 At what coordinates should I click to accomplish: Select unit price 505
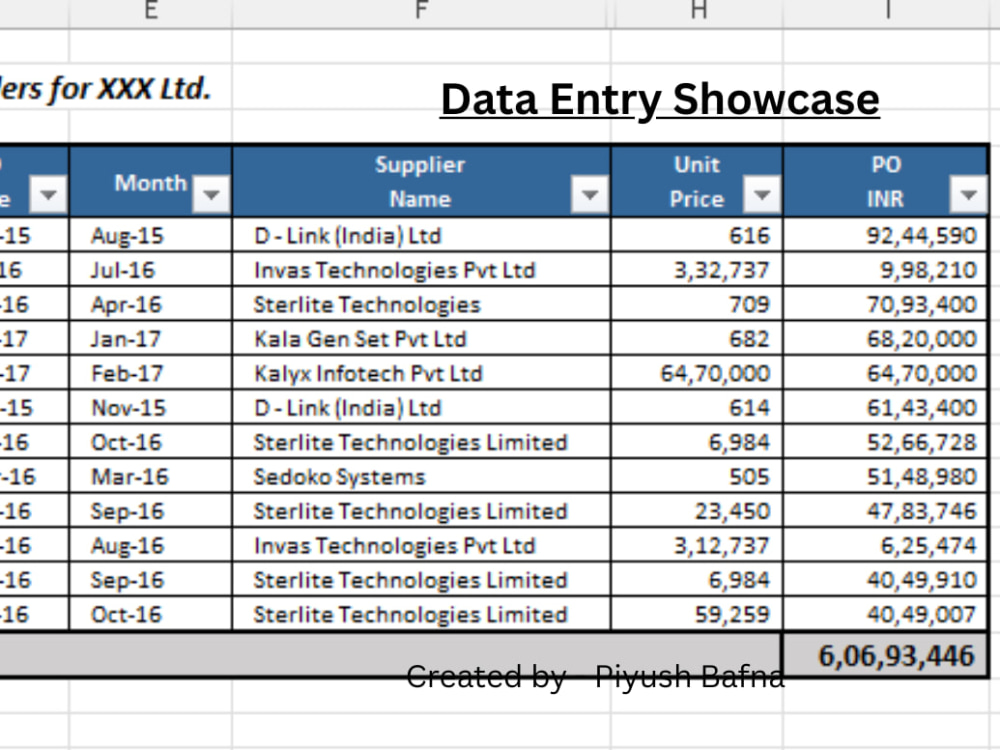tap(696, 476)
